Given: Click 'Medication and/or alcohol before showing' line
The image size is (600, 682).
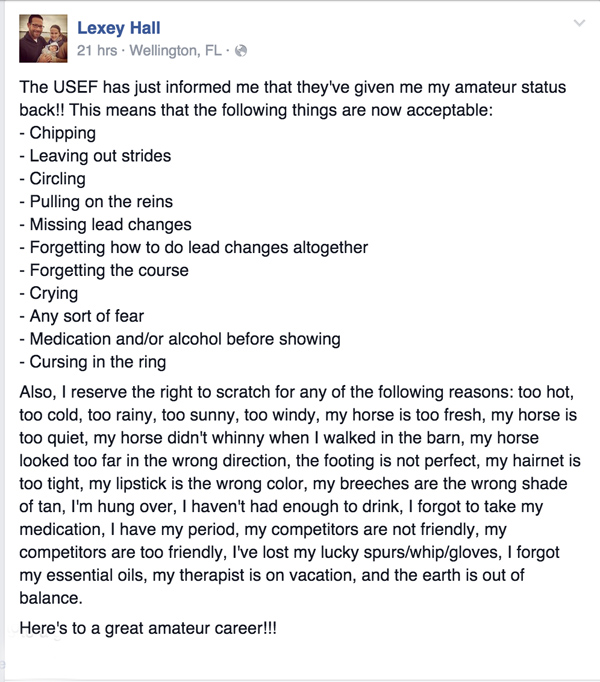Looking at the screenshot, I should [180, 339].
